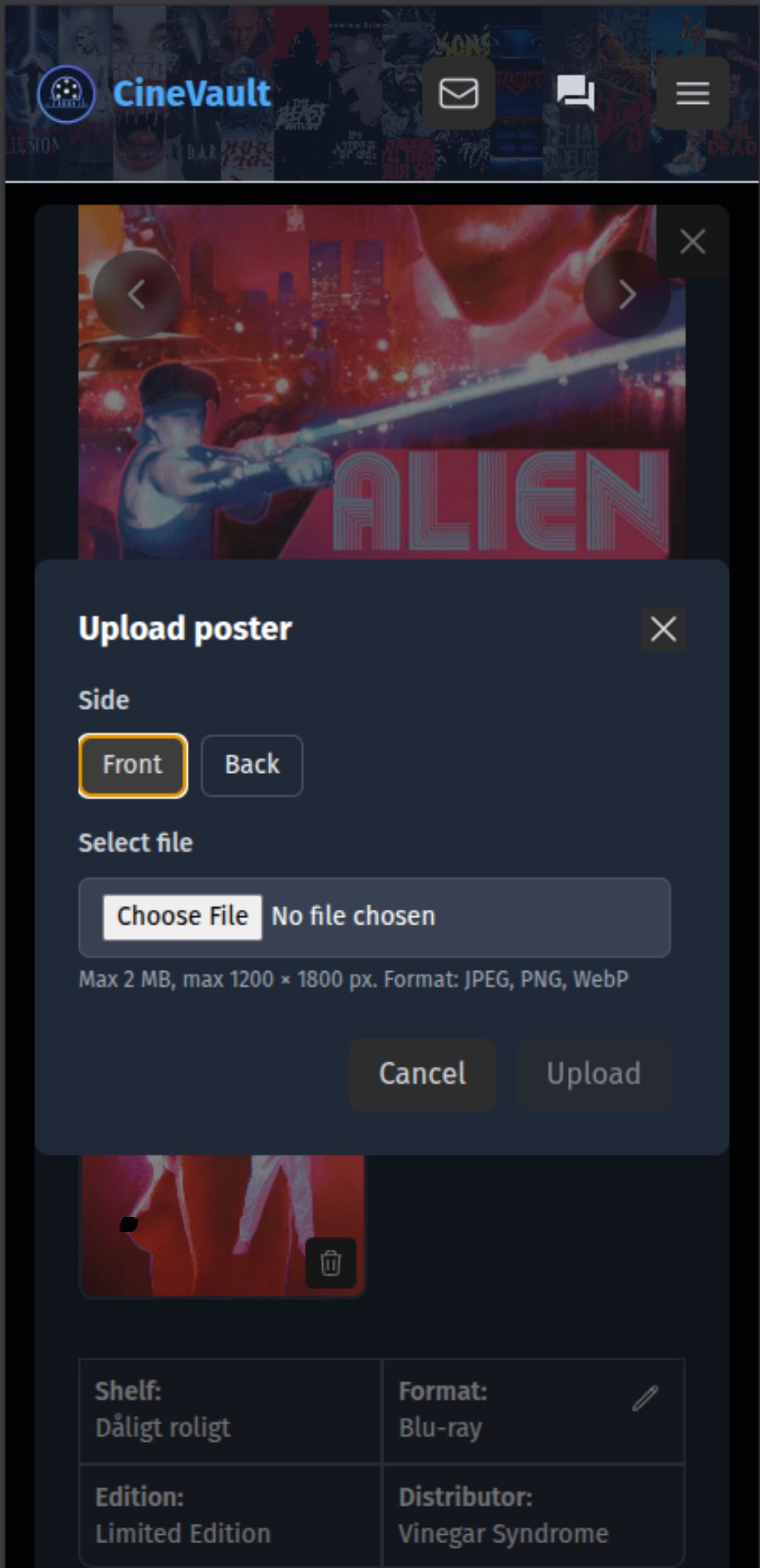Screen dimensions: 760x1568
Task: Click the Alien poster image
Action: click(x=382, y=382)
